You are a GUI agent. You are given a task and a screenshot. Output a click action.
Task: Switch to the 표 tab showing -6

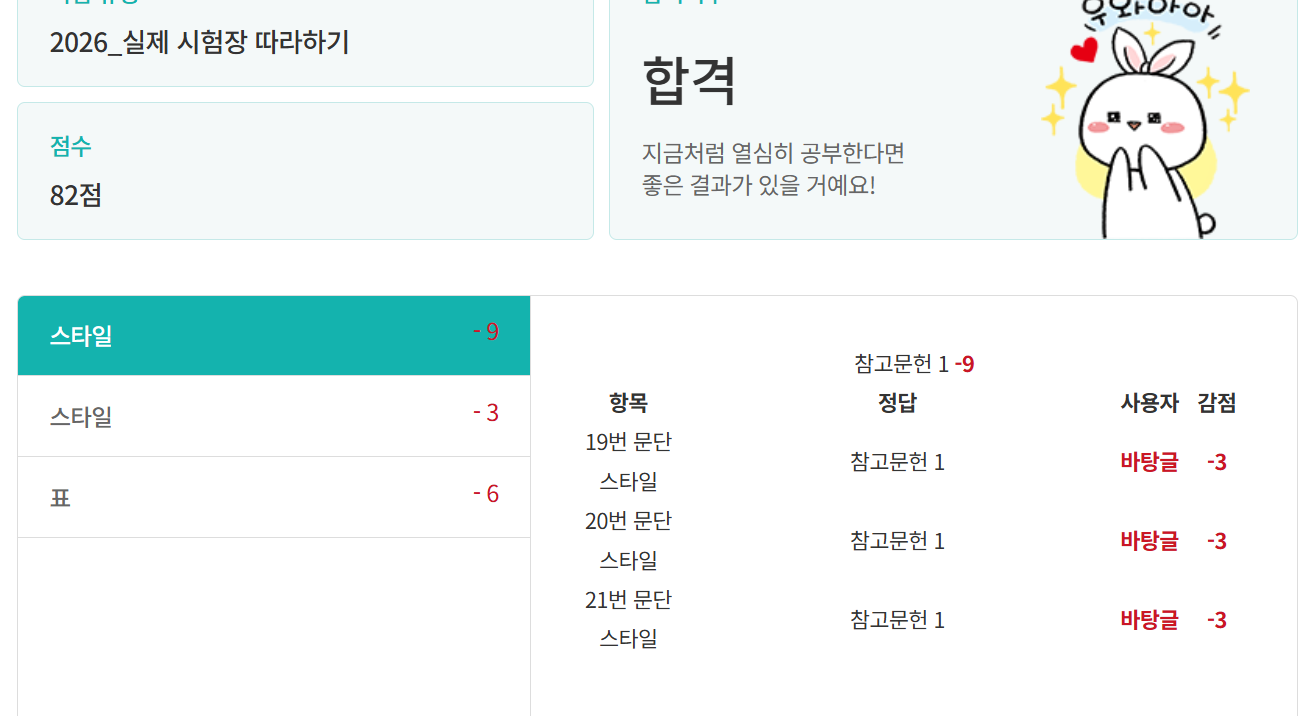click(273, 497)
